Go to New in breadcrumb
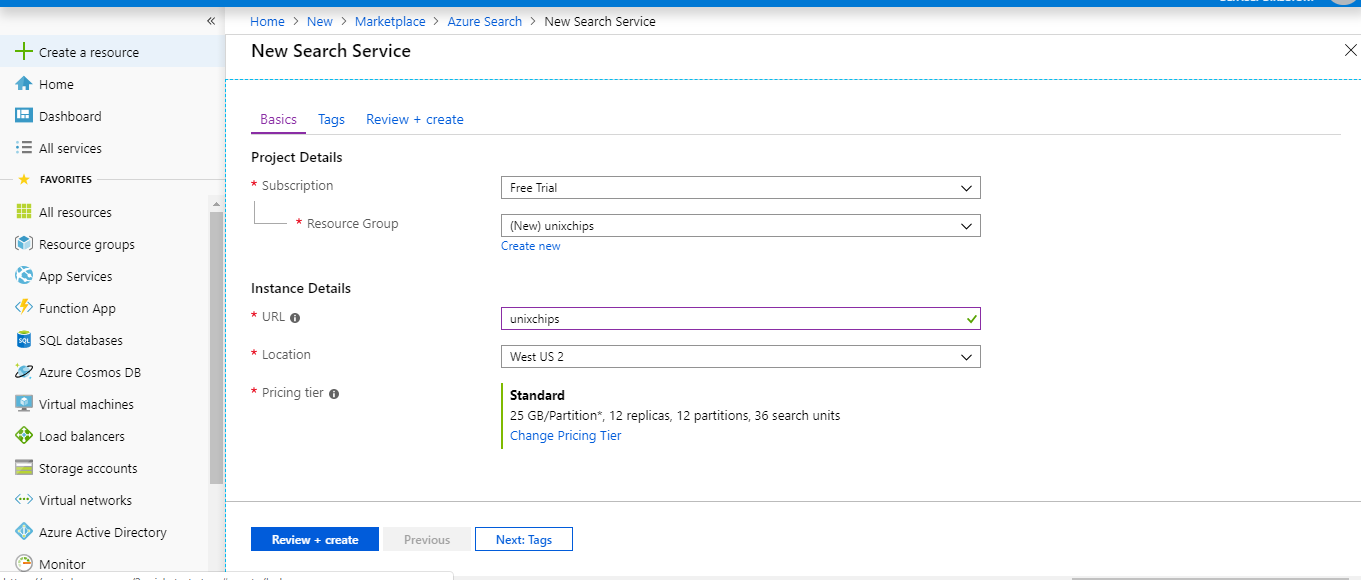This screenshot has height=580, width=1361. click(x=320, y=21)
